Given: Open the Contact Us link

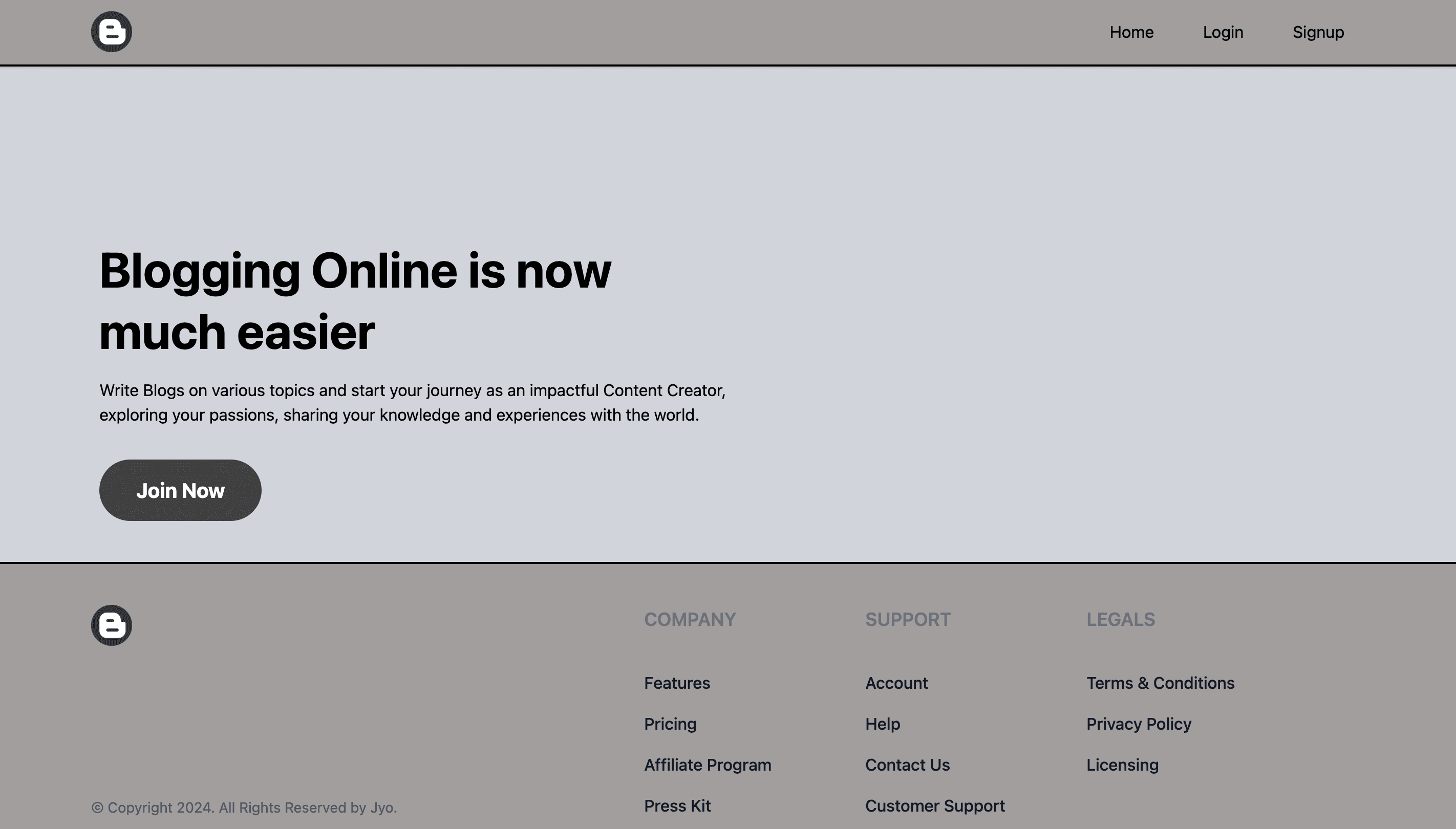Looking at the screenshot, I should pos(907,765).
